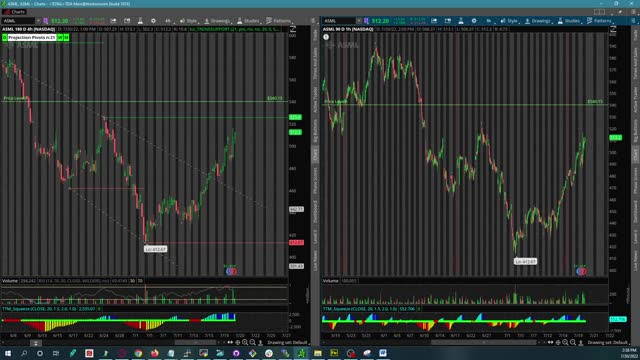
Task: Edit the ASML symbol field in left chart
Action: 18,21
